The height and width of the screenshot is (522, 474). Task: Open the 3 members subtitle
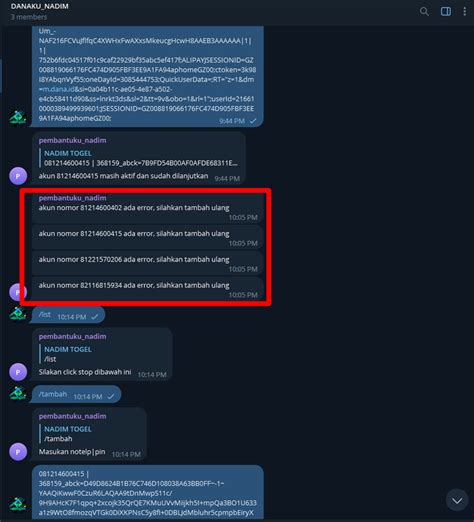point(29,17)
